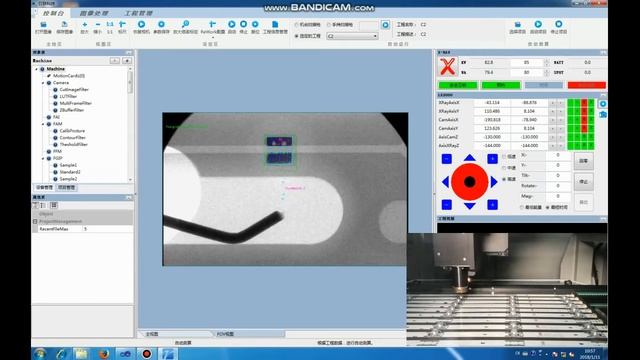Click the magnifier search icon in toolbar

(185, 24)
